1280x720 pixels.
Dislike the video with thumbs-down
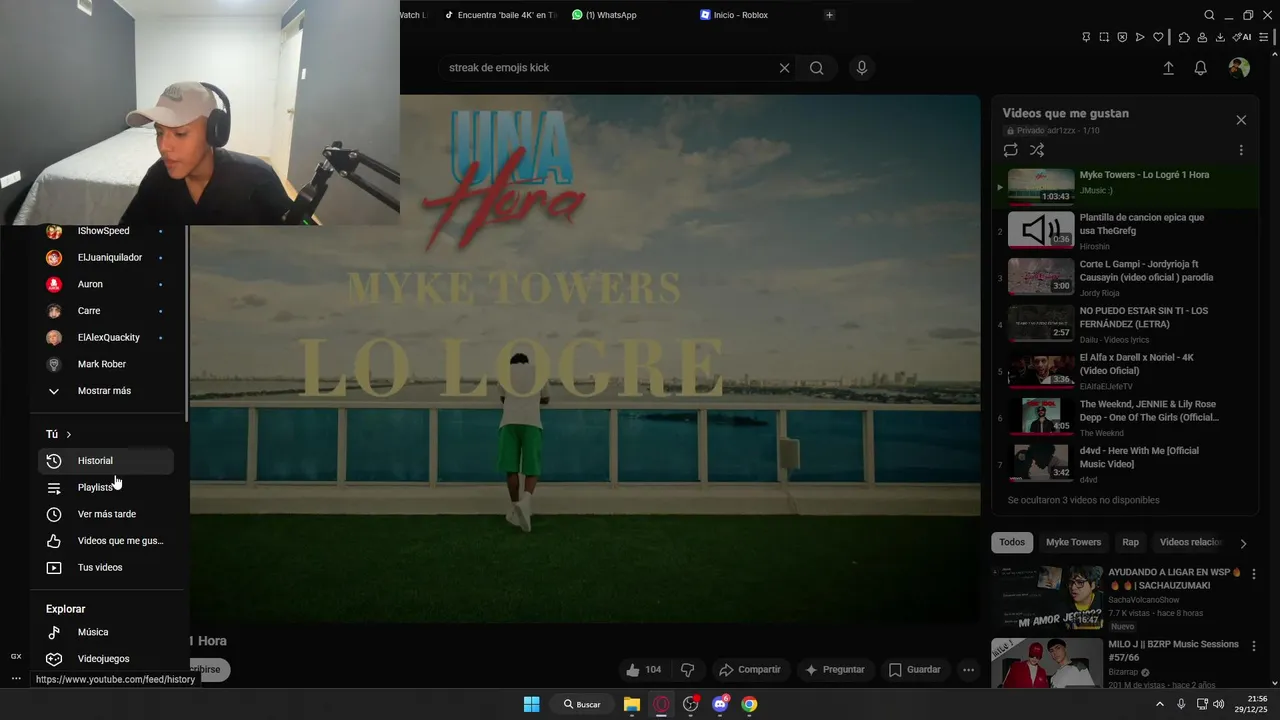[x=688, y=670]
